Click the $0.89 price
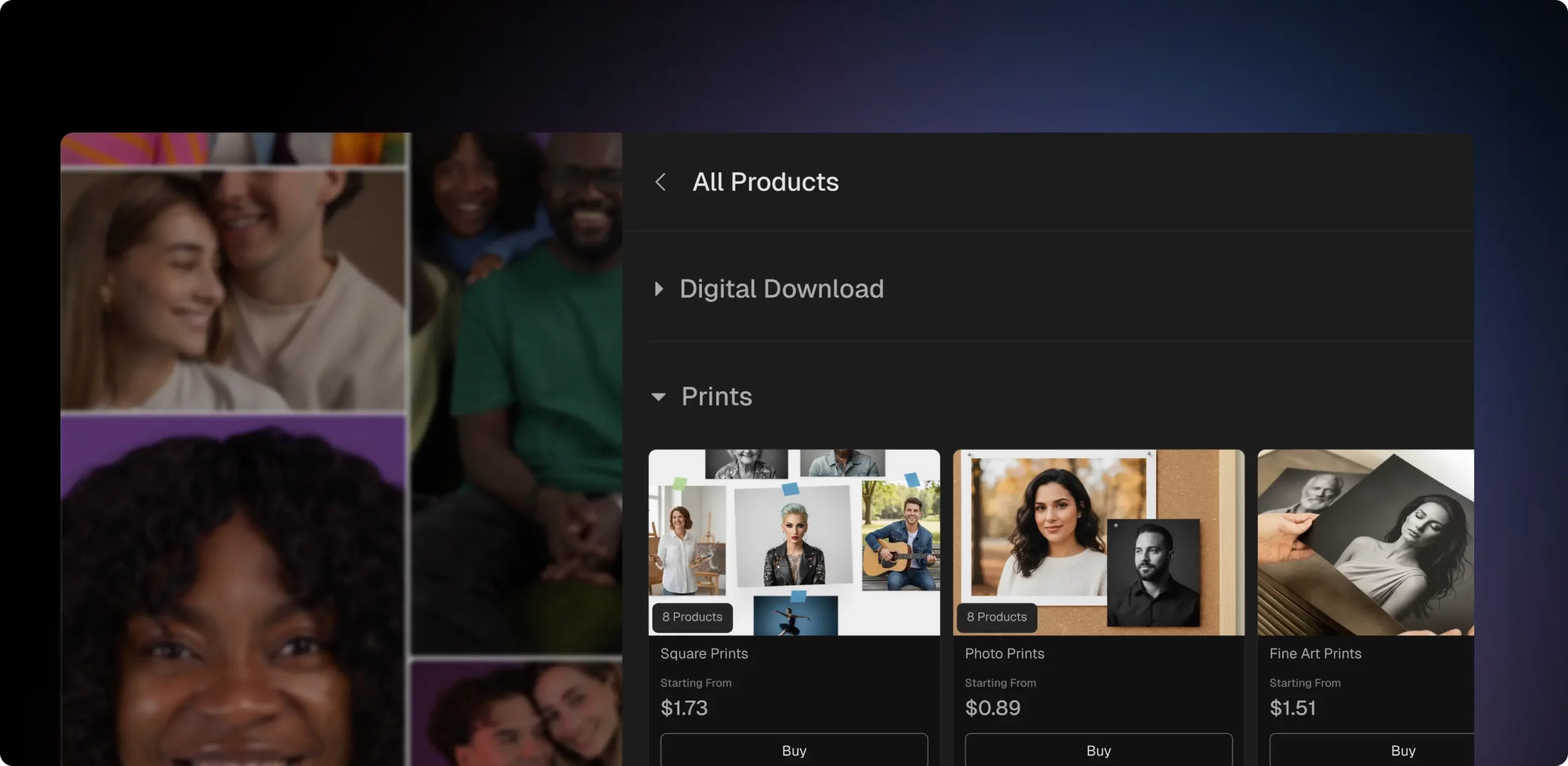This screenshot has height=766, width=1568. coord(992,708)
